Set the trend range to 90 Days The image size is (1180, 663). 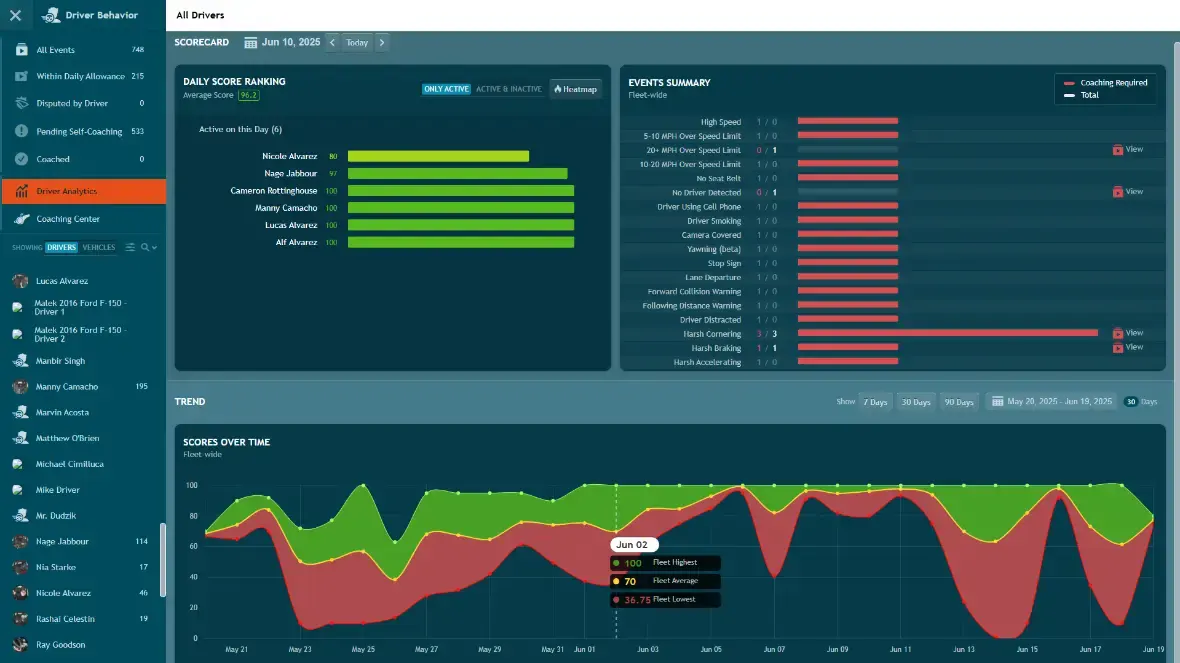959,402
